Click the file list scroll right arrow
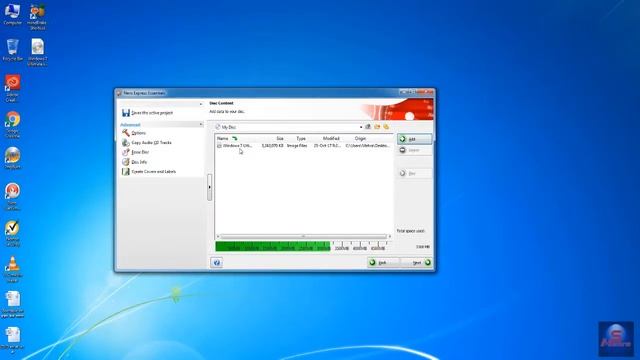Image resolution: width=640 pixels, height=360 pixels. click(x=389, y=236)
